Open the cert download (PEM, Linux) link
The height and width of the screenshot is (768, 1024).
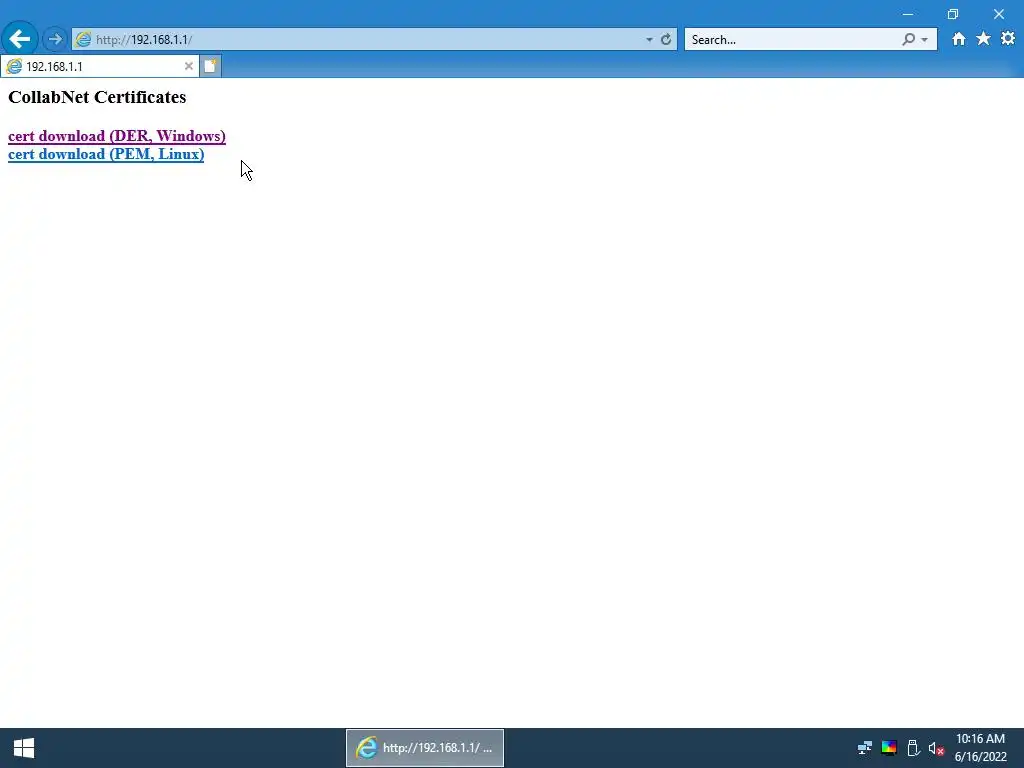pyautogui.click(x=106, y=154)
